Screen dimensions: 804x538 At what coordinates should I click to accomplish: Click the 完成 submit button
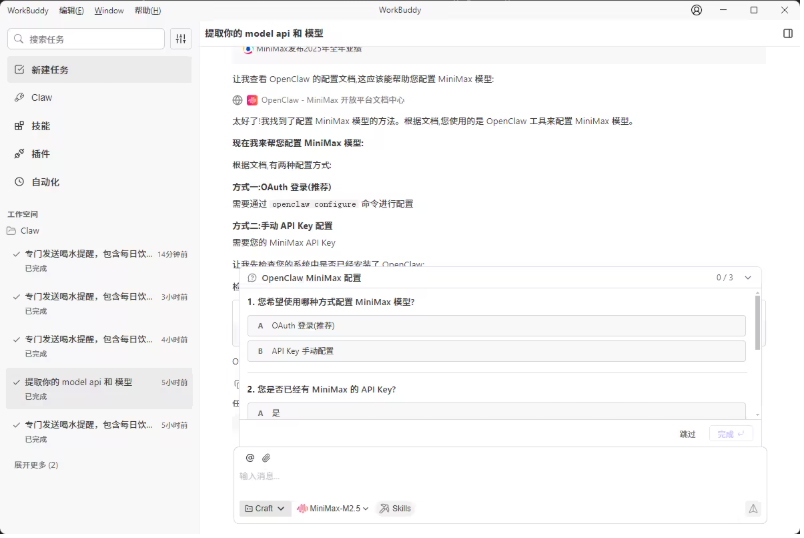pyautogui.click(x=731, y=434)
